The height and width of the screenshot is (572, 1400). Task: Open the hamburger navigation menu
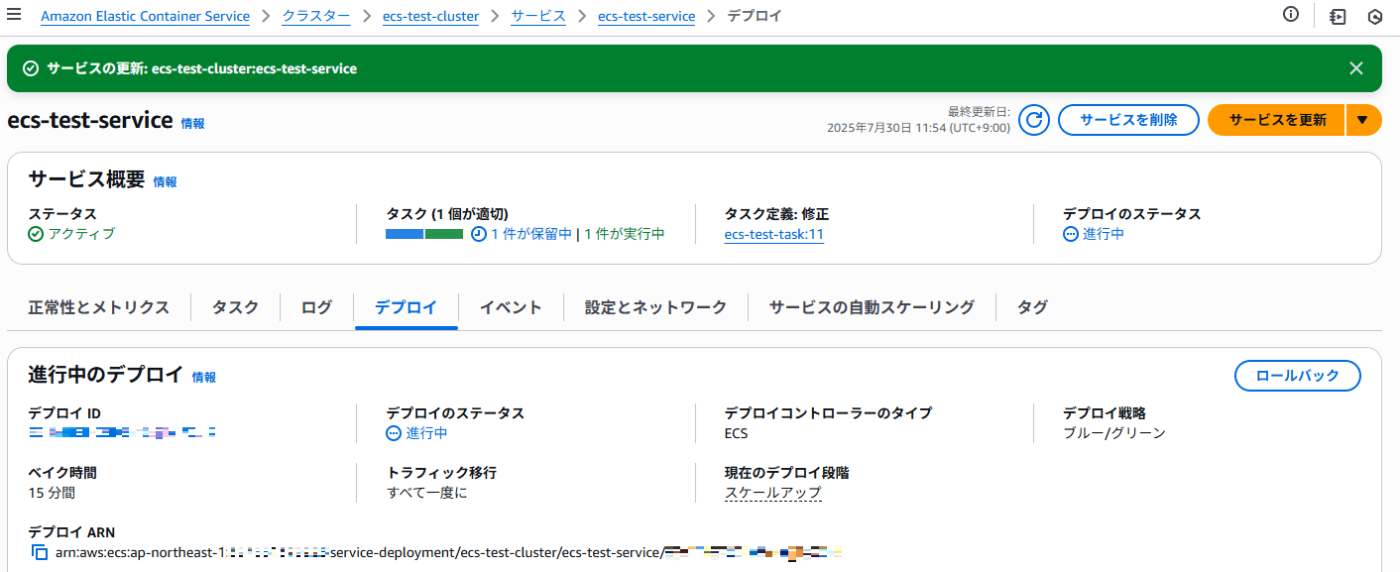click(14, 15)
